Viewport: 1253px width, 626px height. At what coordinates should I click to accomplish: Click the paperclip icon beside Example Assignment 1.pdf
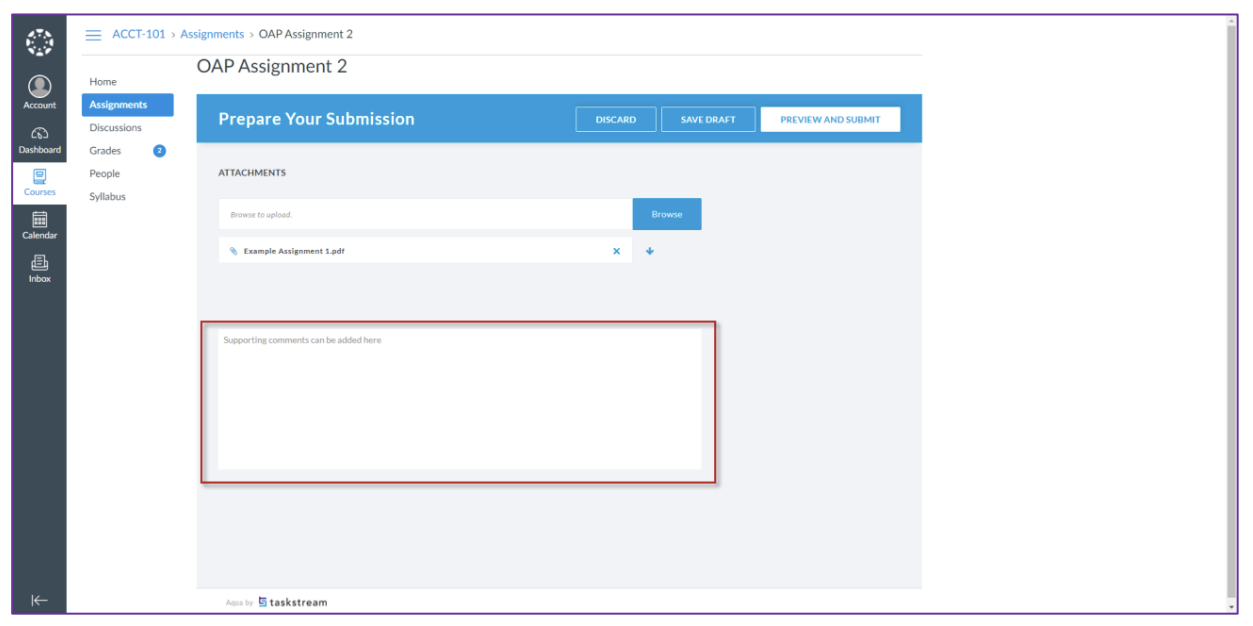coord(234,251)
